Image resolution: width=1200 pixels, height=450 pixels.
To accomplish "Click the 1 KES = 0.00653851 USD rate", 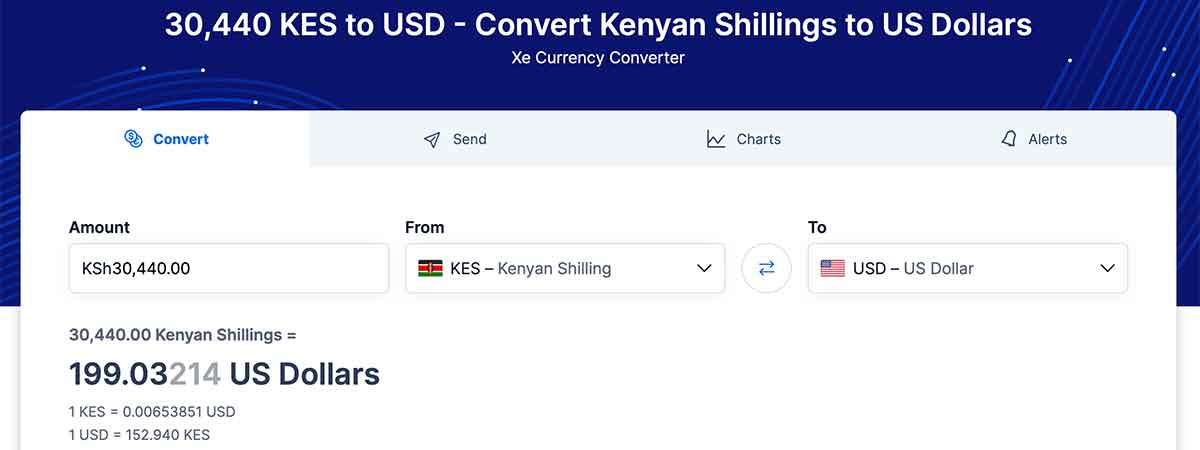I will coord(152,411).
